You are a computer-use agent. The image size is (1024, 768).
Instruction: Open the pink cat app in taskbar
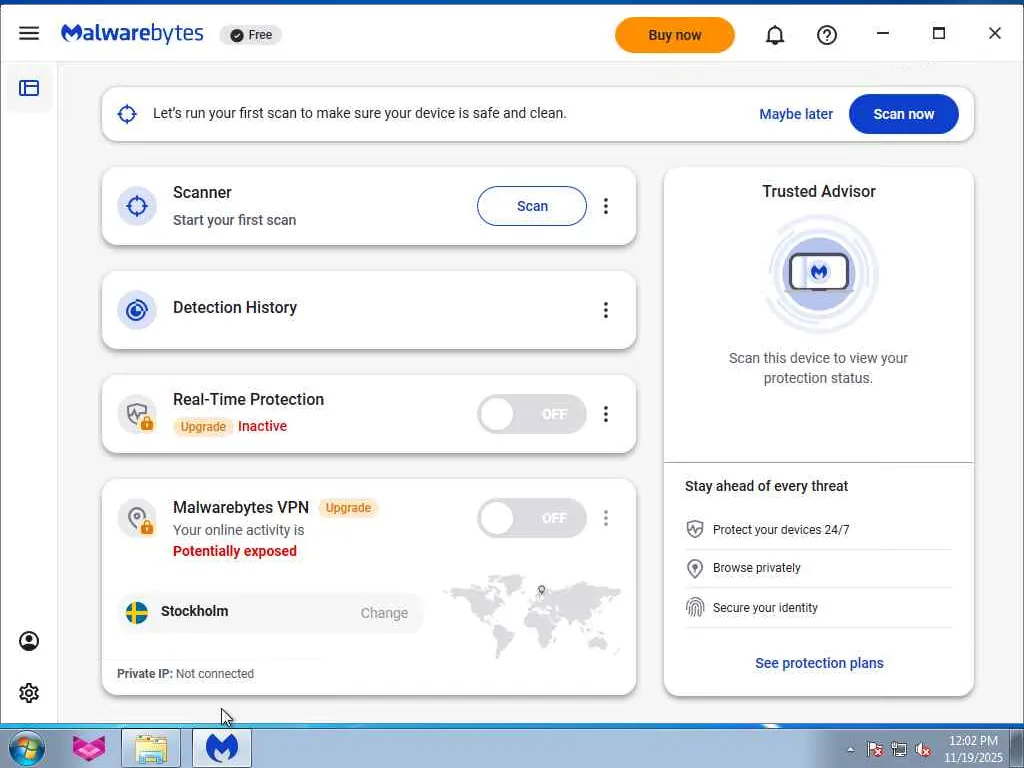point(89,748)
